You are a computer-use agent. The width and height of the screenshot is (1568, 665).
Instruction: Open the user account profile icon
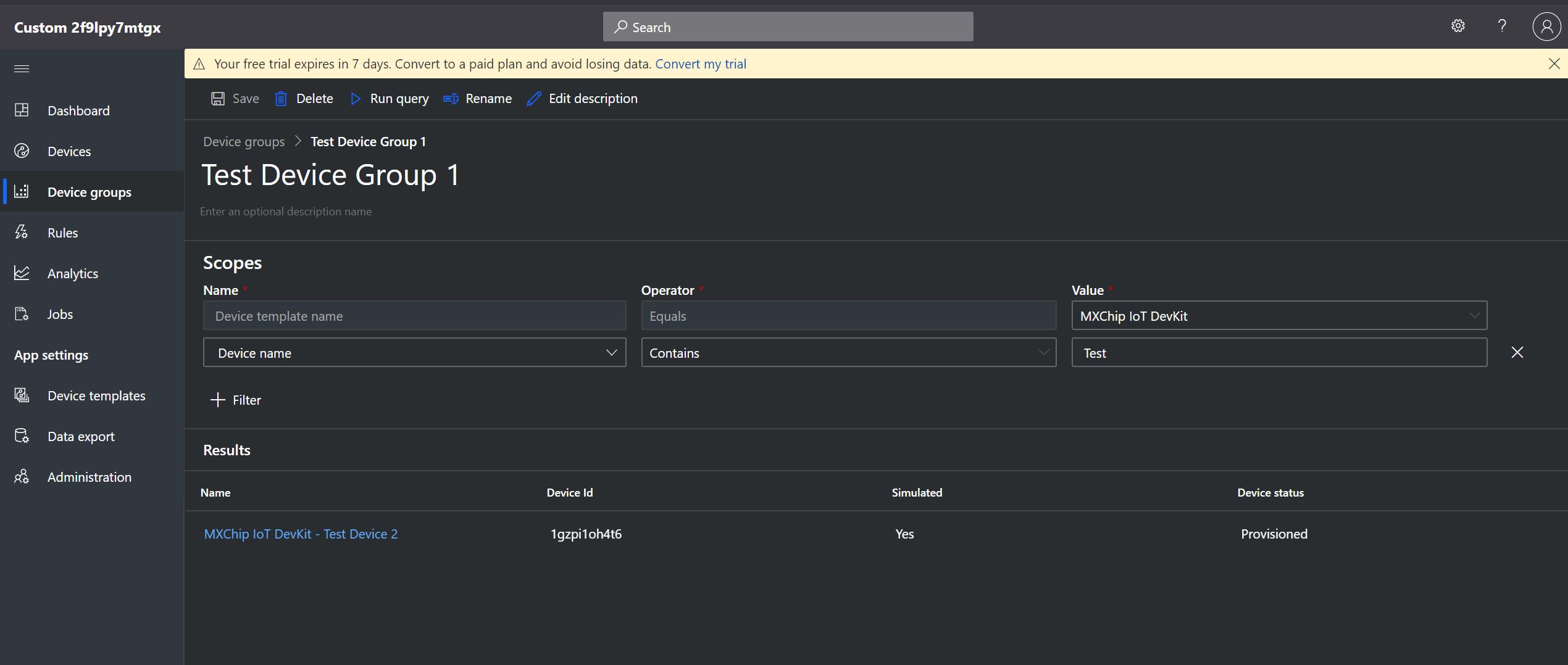point(1546,27)
